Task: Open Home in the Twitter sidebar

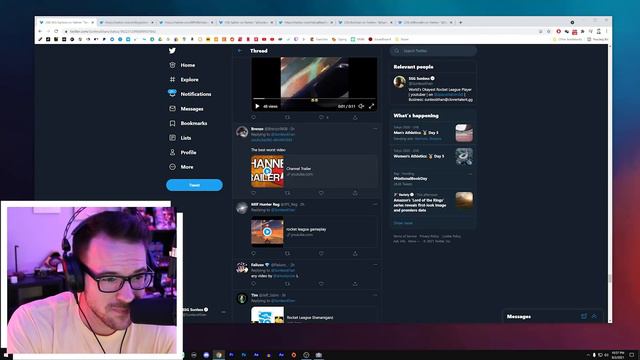Action: click(x=182, y=65)
